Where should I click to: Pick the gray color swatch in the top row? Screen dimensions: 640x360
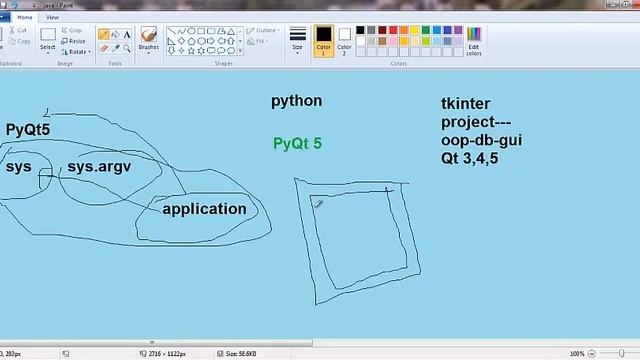click(x=371, y=30)
